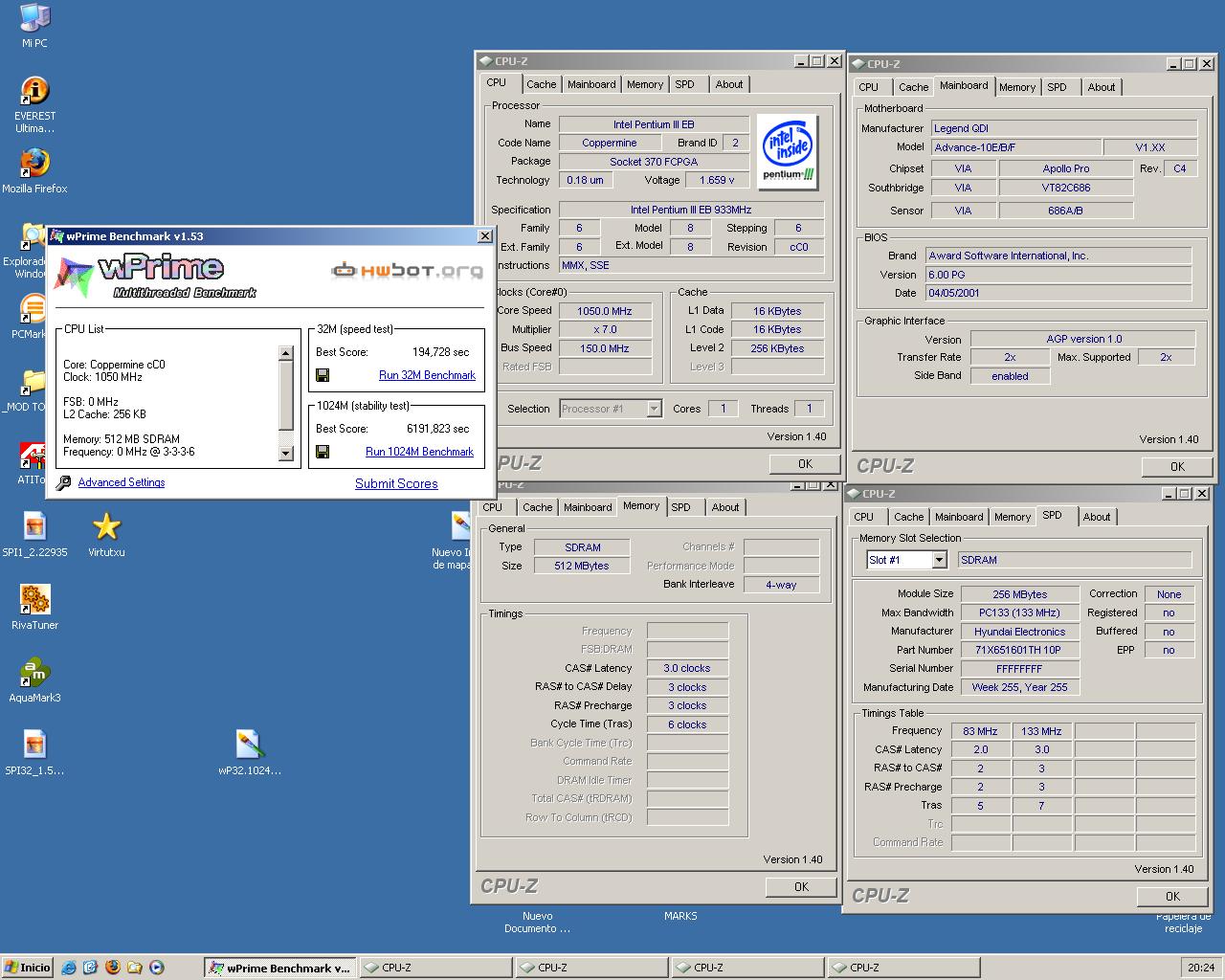This screenshot has width=1225, height=980.
Task: Click Hyundai Electronics manufacturer value
Action: [x=1019, y=632]
